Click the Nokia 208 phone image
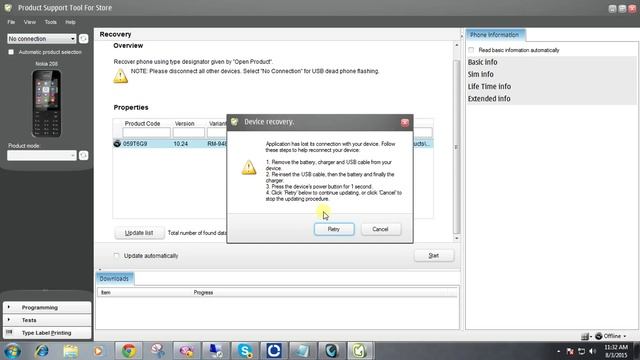 click(x=47, y=103)
